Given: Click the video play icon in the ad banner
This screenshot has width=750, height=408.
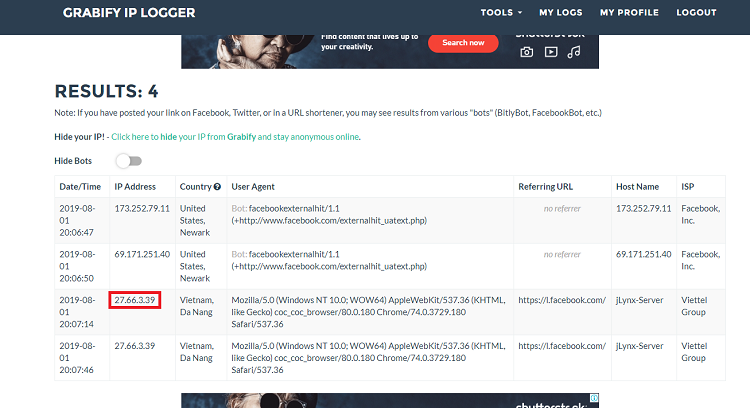Looking at the screenshot, I should pyautogui.click(x=550, y=52).
